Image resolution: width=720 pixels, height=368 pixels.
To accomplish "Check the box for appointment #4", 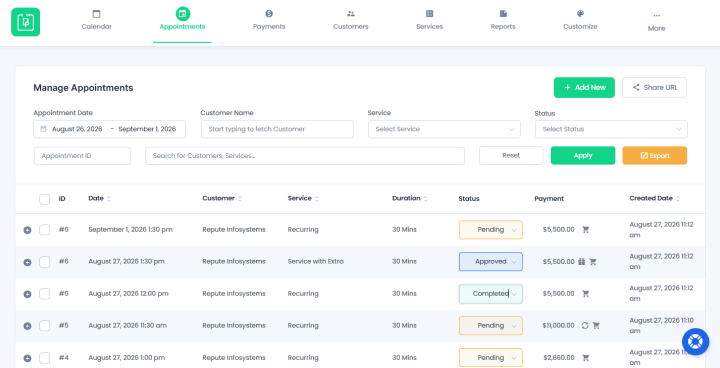I will (45, 358).
